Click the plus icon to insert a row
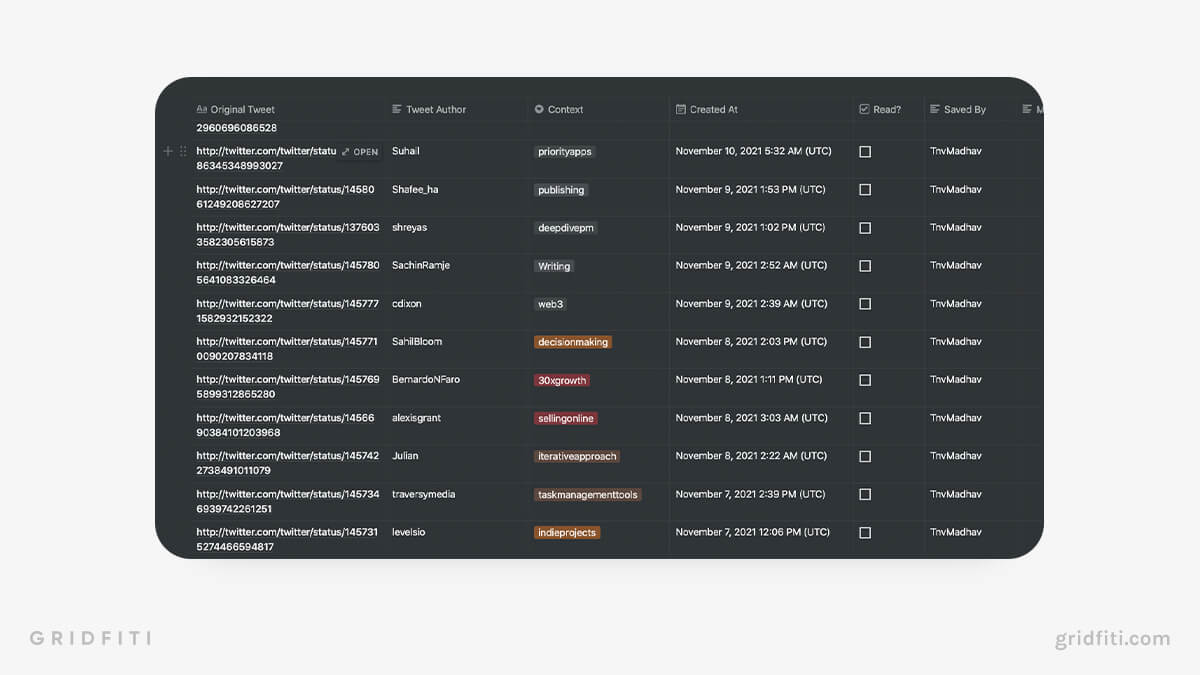1200x675 pixels. click(167, 151)
